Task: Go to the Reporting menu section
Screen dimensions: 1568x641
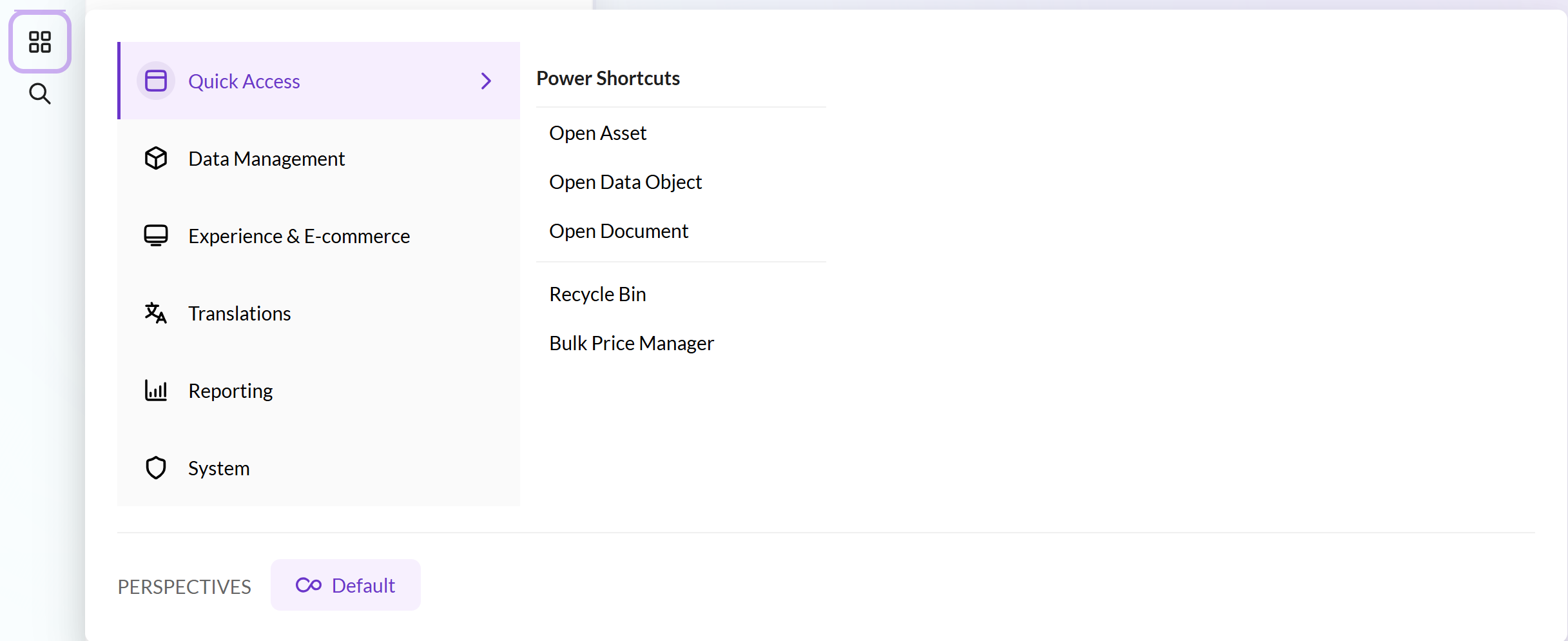Action: 230,391
